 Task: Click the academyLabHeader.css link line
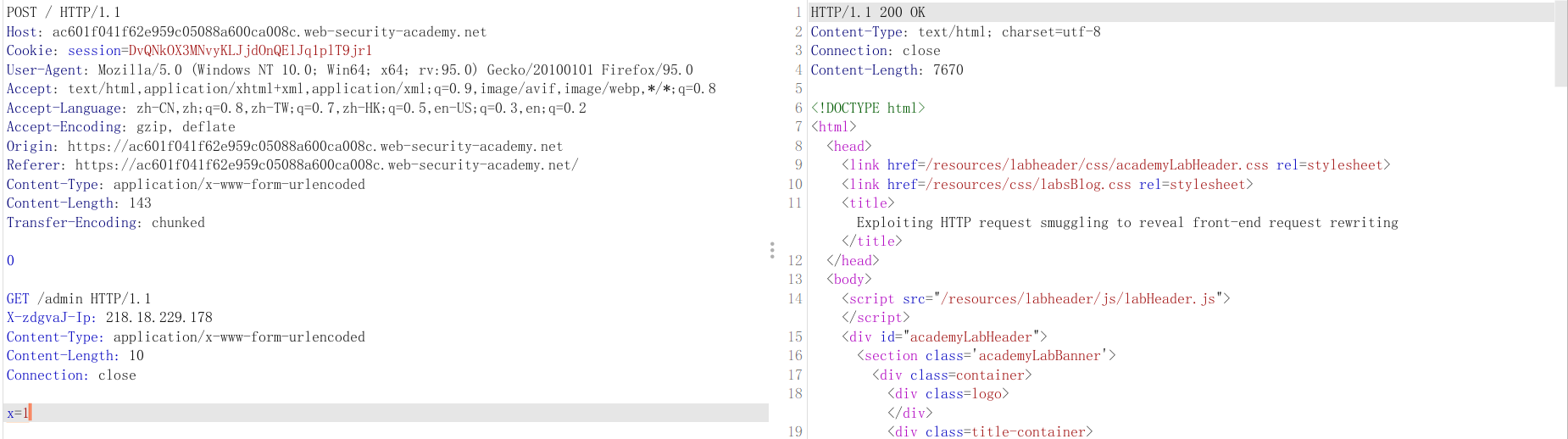click(x=1115, y=165)
